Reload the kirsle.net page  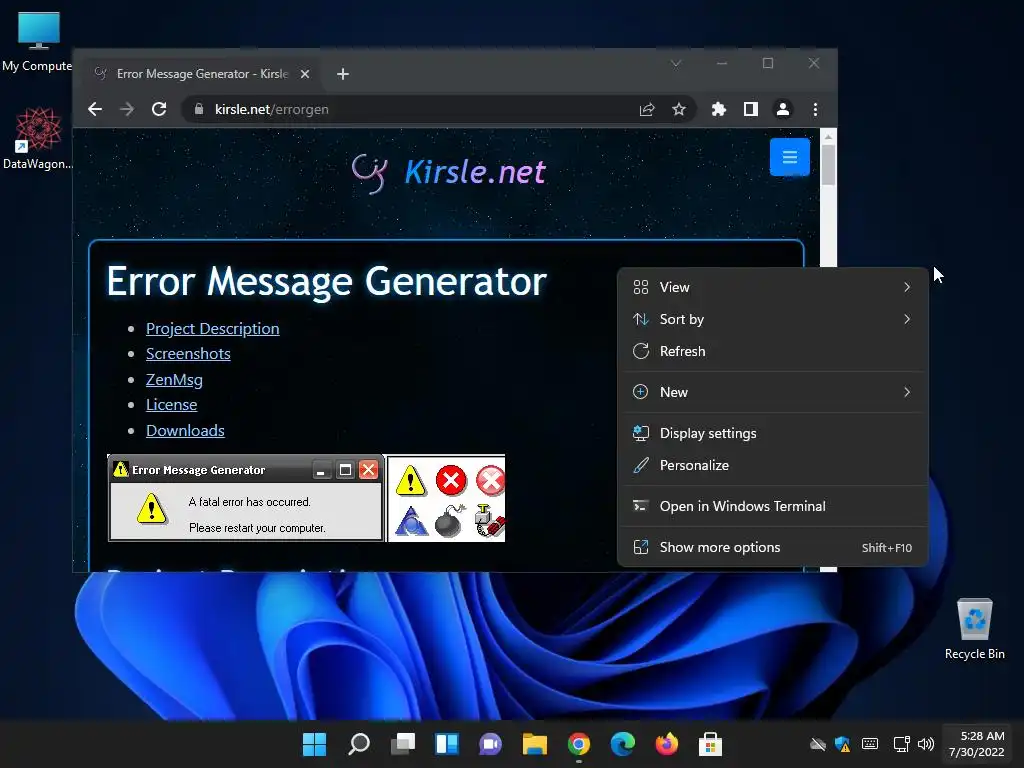159,109
